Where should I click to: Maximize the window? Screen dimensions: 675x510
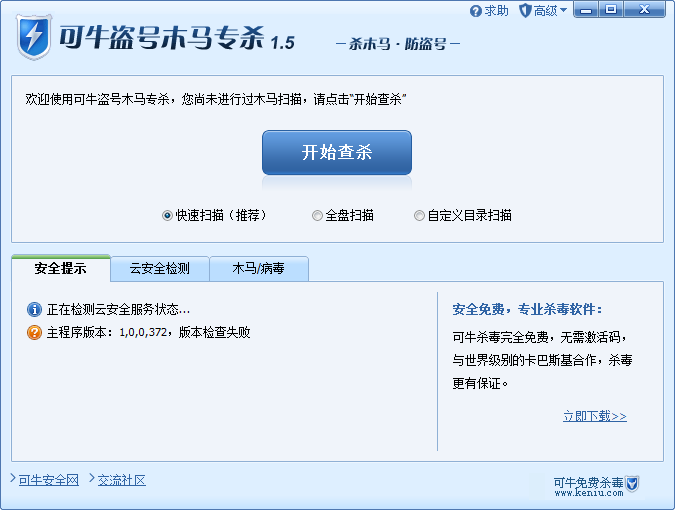(x=611, y=9)
